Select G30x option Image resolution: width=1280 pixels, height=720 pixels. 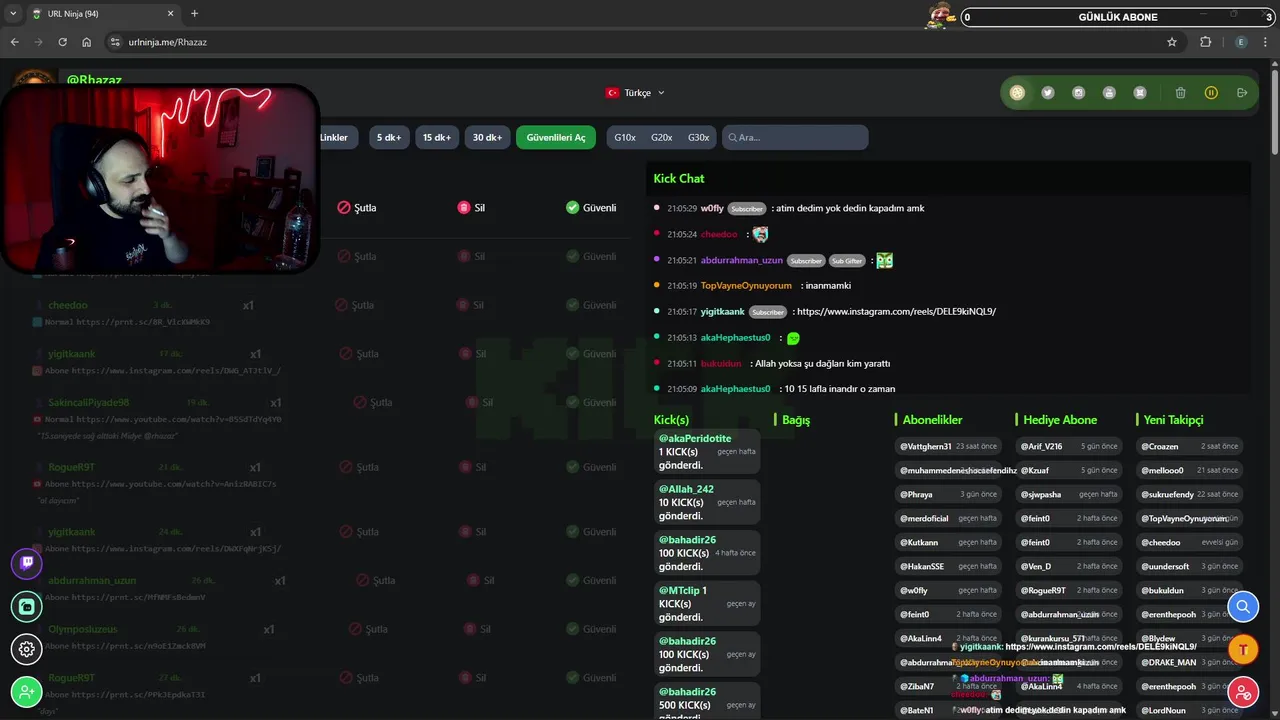tap(698, 137)
